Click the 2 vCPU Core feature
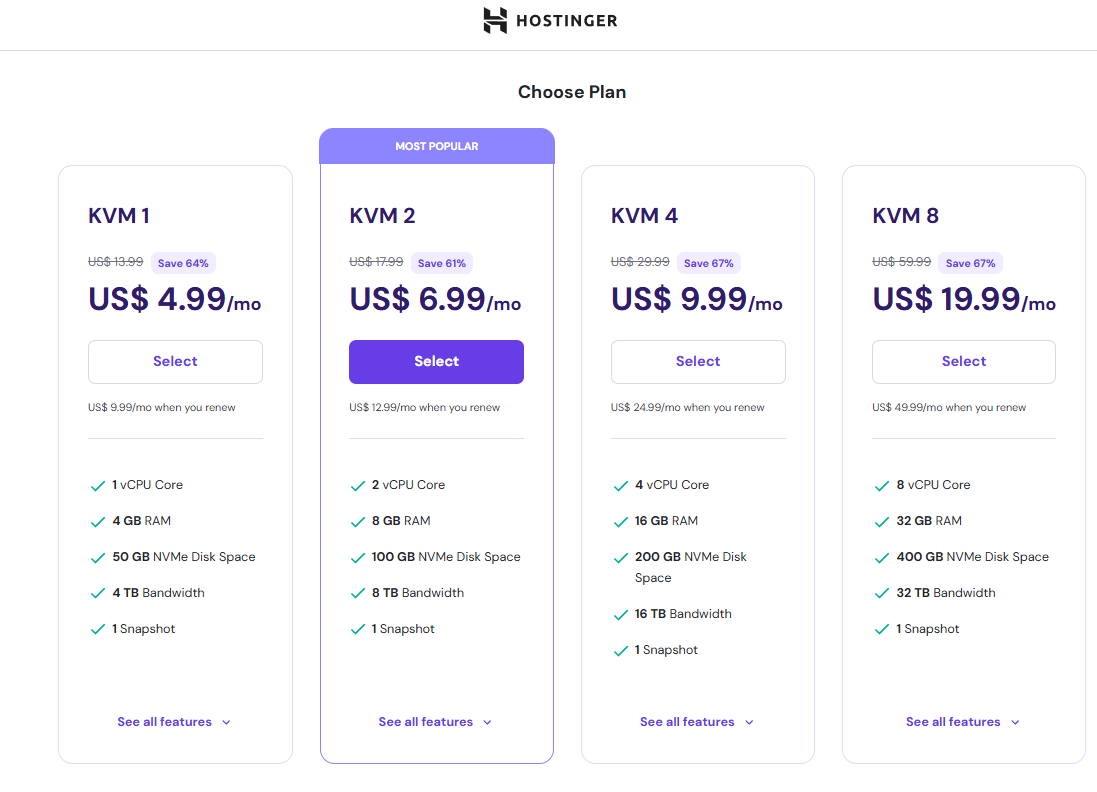The image size is (1097, 792). click(x=409, y=485)
